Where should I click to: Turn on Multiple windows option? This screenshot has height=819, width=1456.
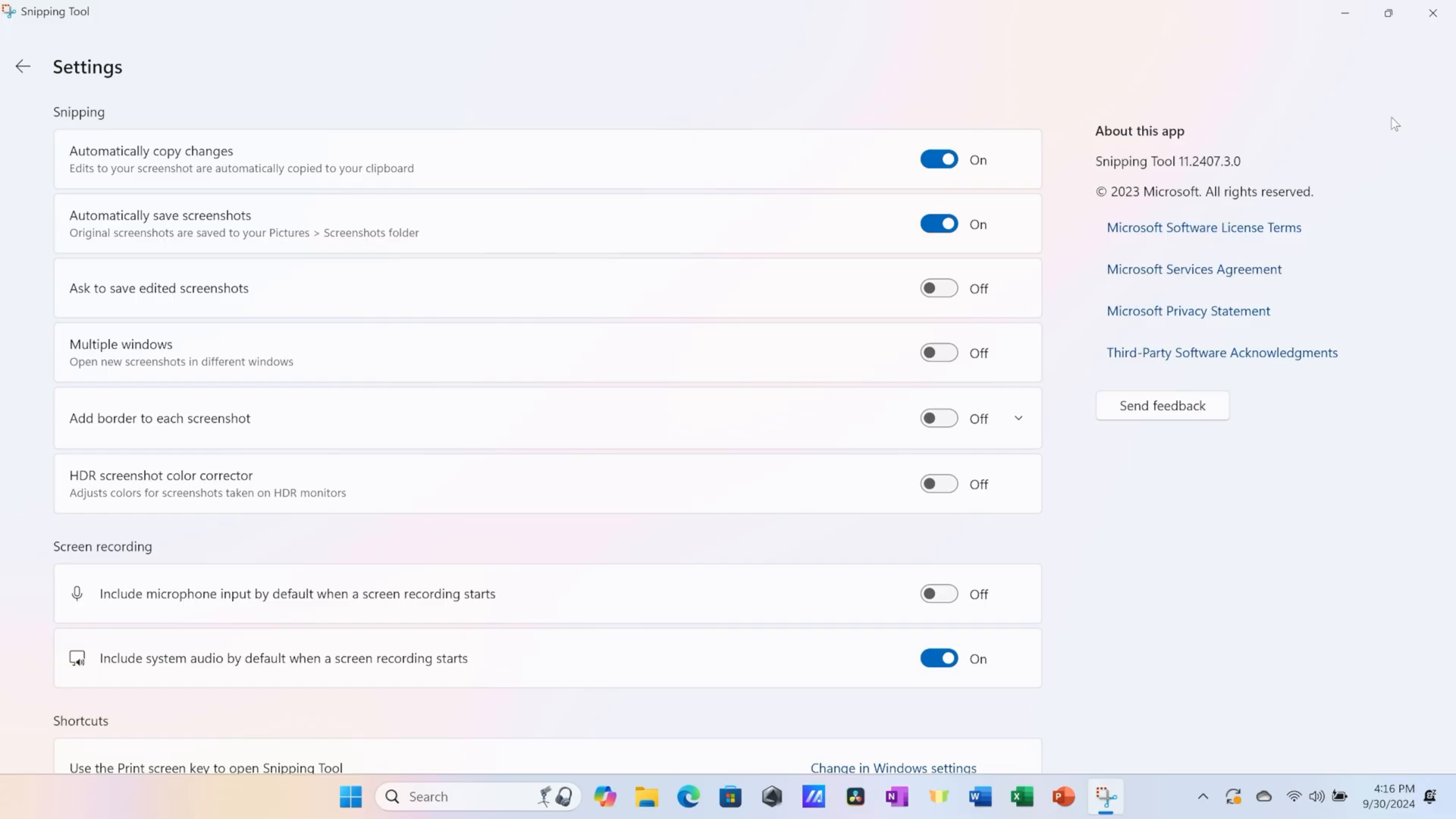coord(939,352)
